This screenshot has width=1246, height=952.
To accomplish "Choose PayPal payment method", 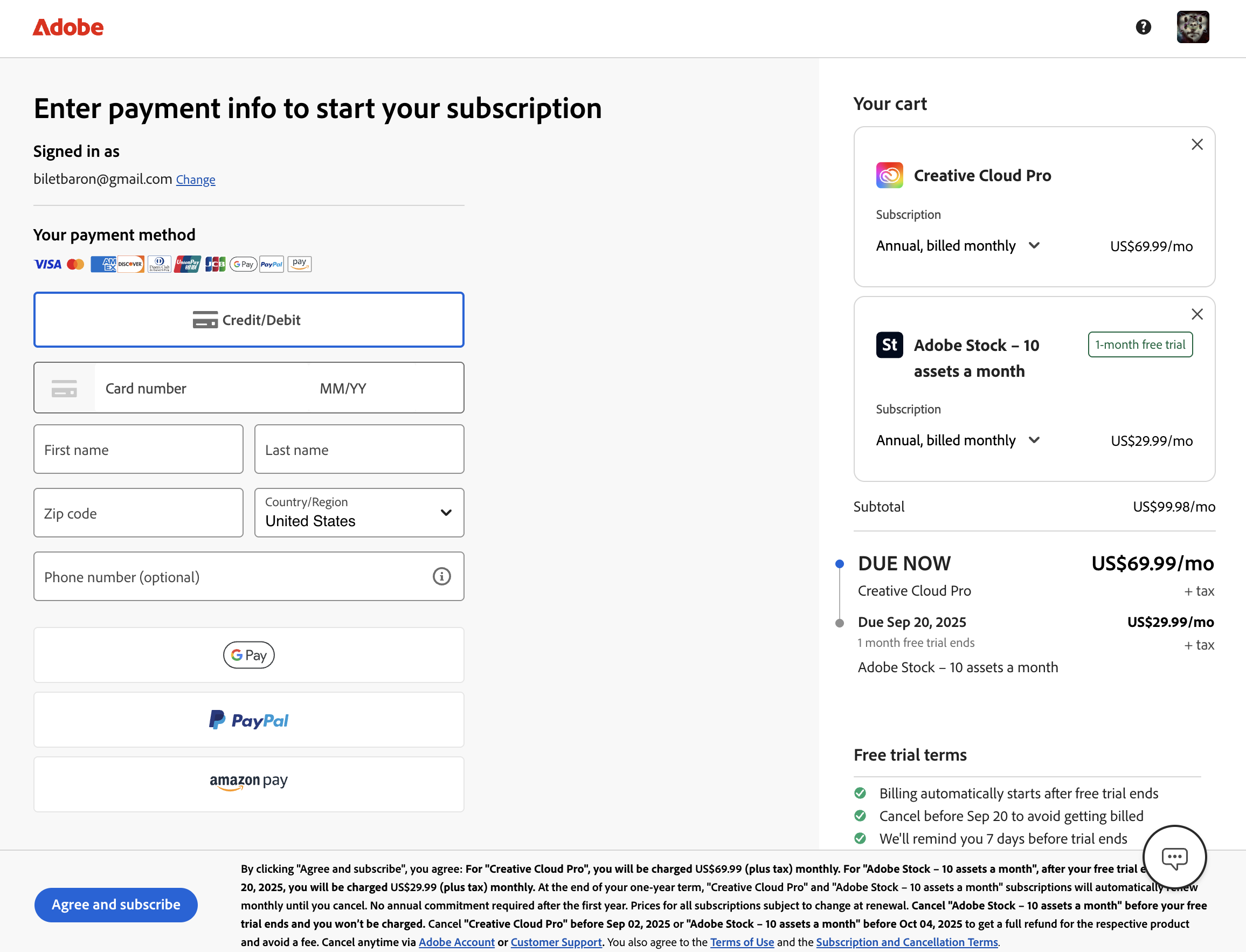I will pyautogui.click(x=248, y=720).
